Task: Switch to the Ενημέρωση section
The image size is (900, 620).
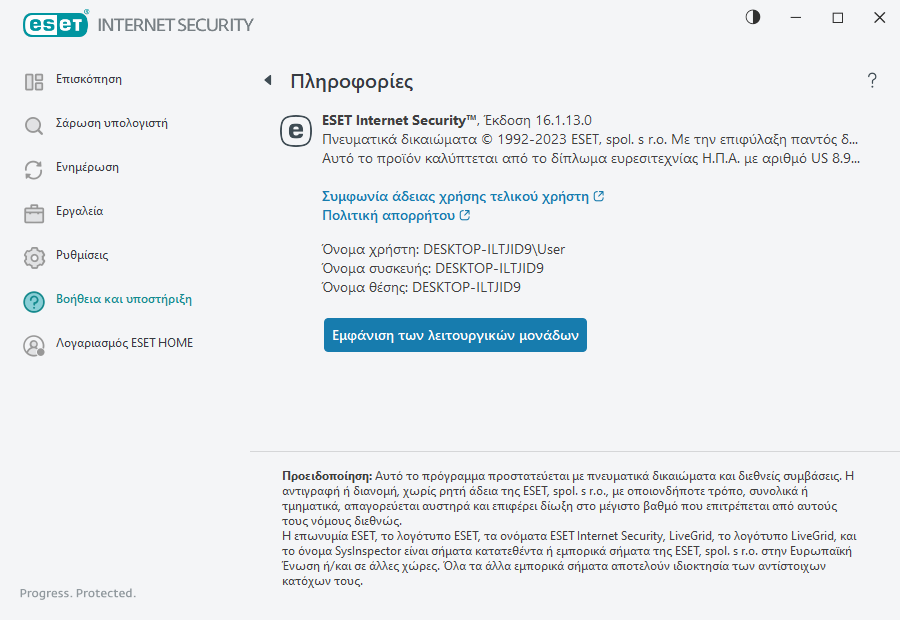Action: 87,167
